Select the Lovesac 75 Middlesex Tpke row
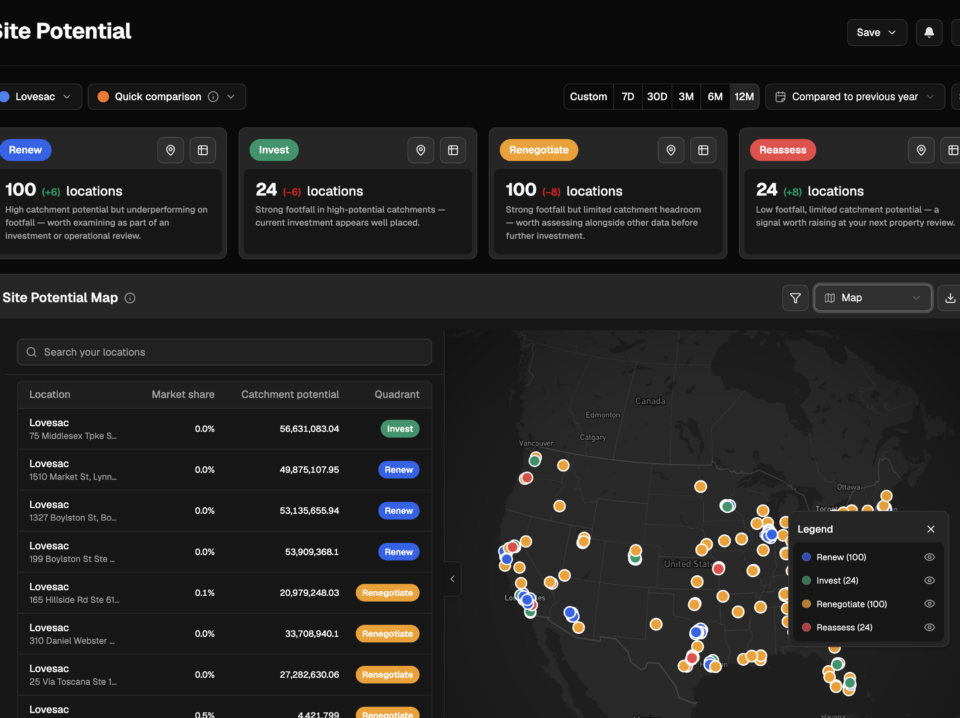The height and width of the screenshot is (718, 960). point(225,428)
